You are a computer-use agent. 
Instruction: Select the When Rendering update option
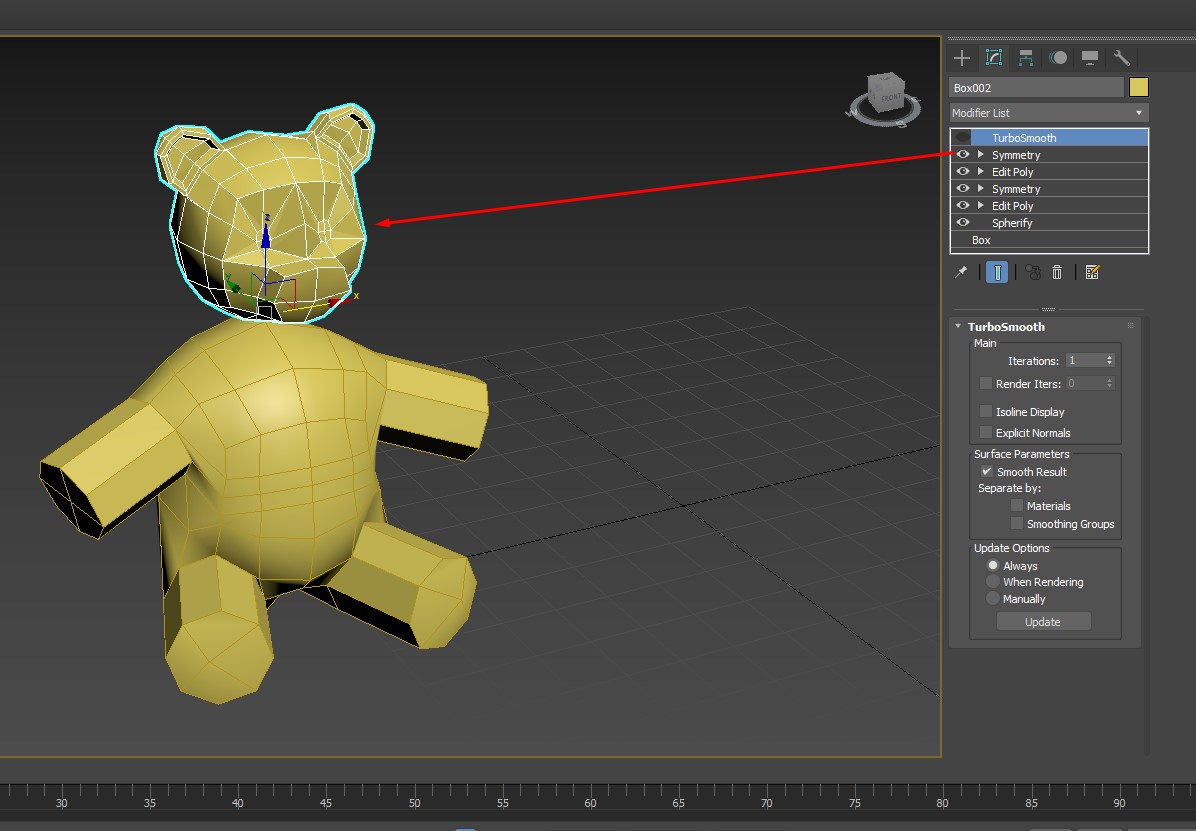pyautogui.click(x=993, y=582)
